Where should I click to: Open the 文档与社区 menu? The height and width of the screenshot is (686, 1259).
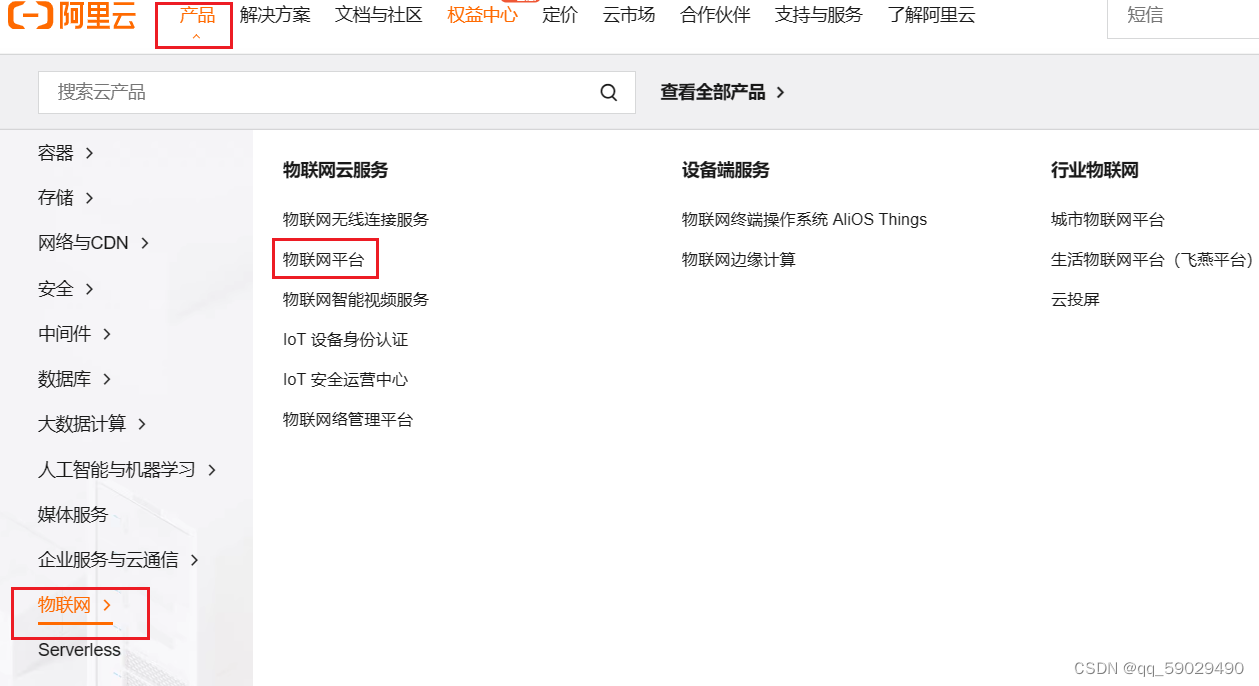[379, 16]
